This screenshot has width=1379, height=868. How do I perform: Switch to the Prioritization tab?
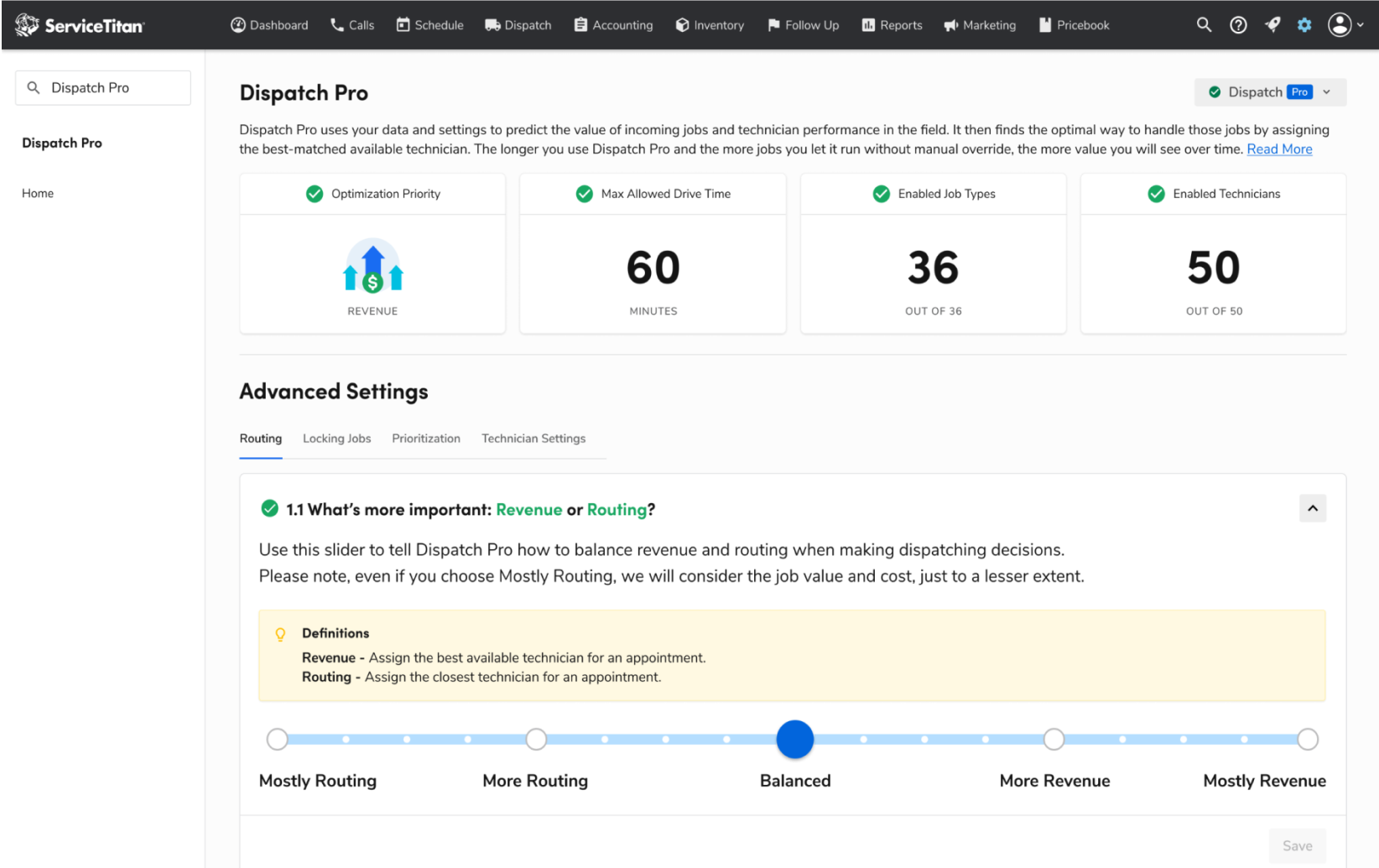pos(426,439)
